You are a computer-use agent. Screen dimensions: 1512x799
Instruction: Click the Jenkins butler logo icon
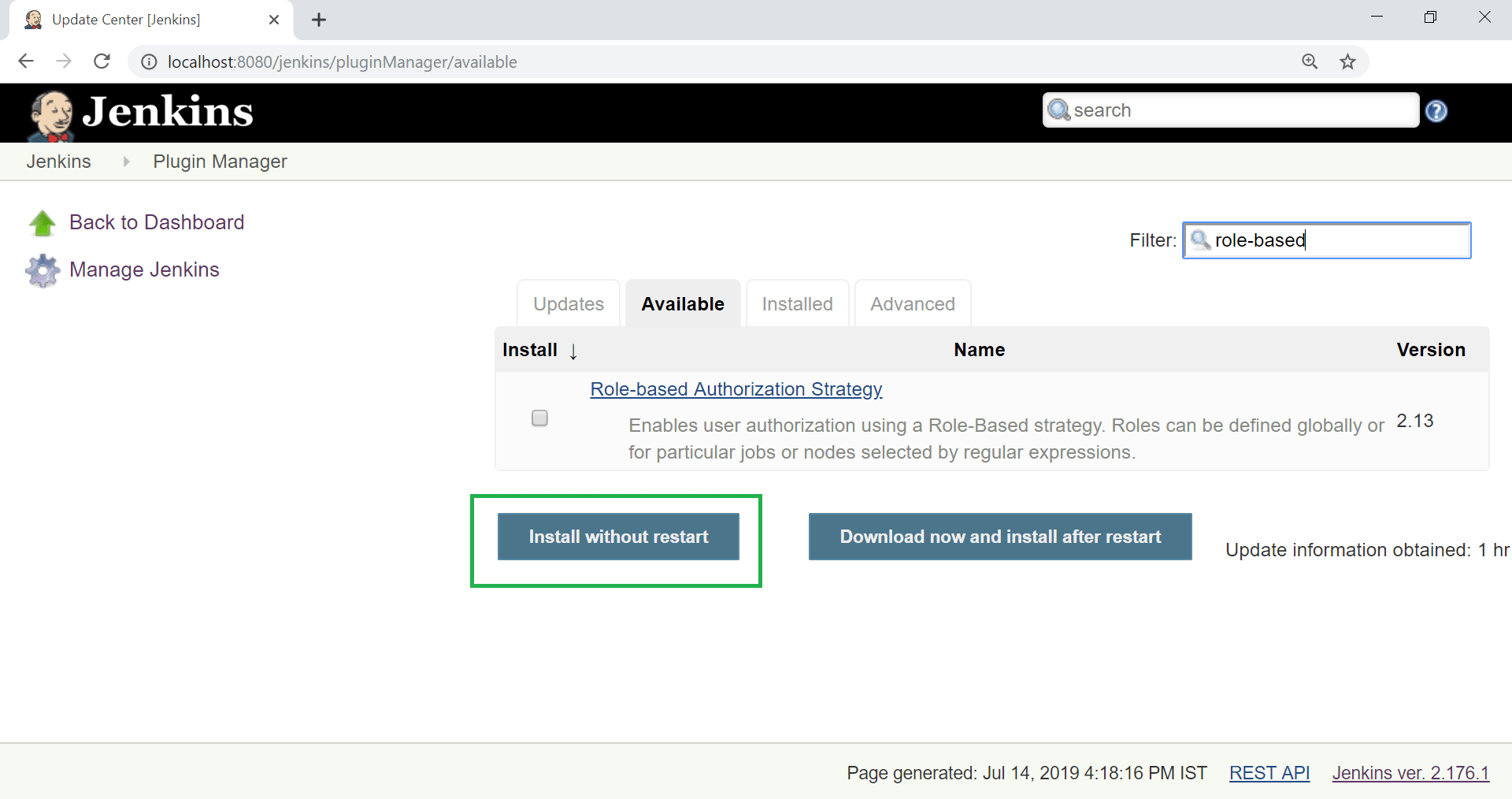point(51,115)
